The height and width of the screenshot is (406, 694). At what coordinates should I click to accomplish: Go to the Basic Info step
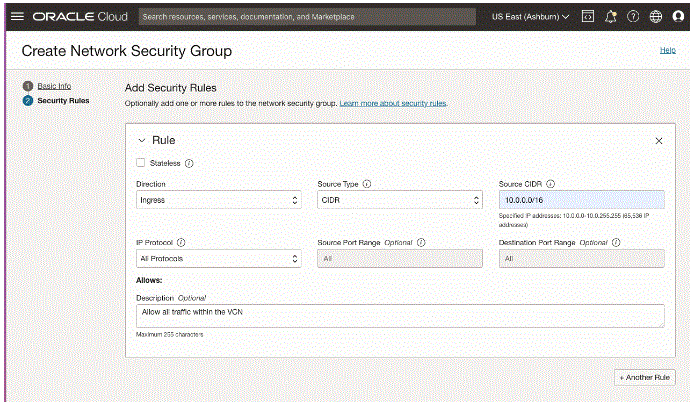54,86
